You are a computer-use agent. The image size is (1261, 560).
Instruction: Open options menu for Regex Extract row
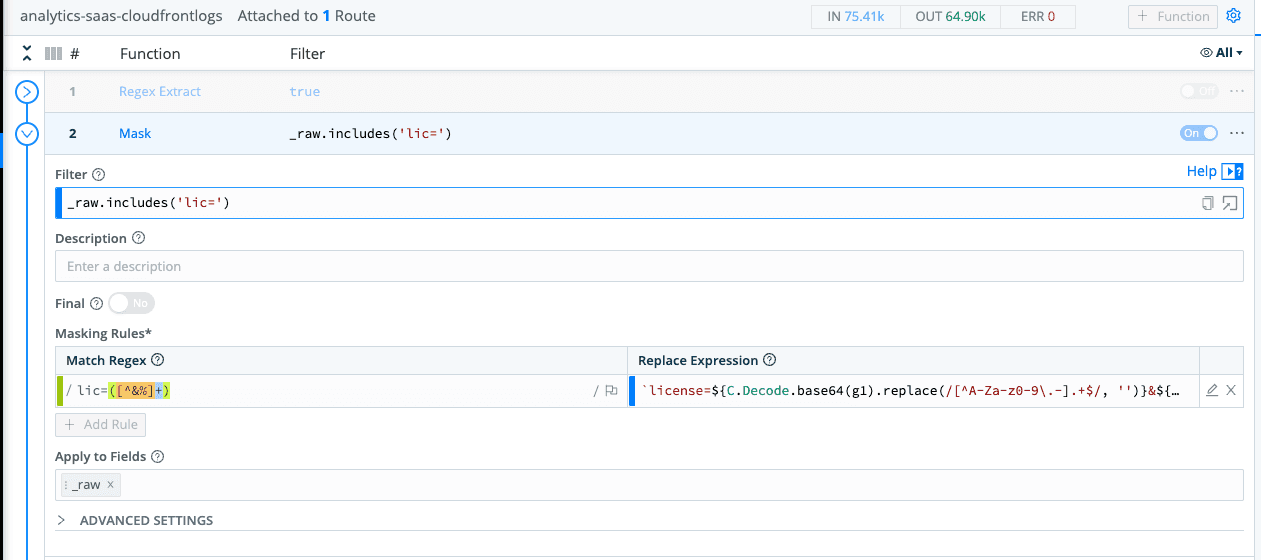point(1237,91)
